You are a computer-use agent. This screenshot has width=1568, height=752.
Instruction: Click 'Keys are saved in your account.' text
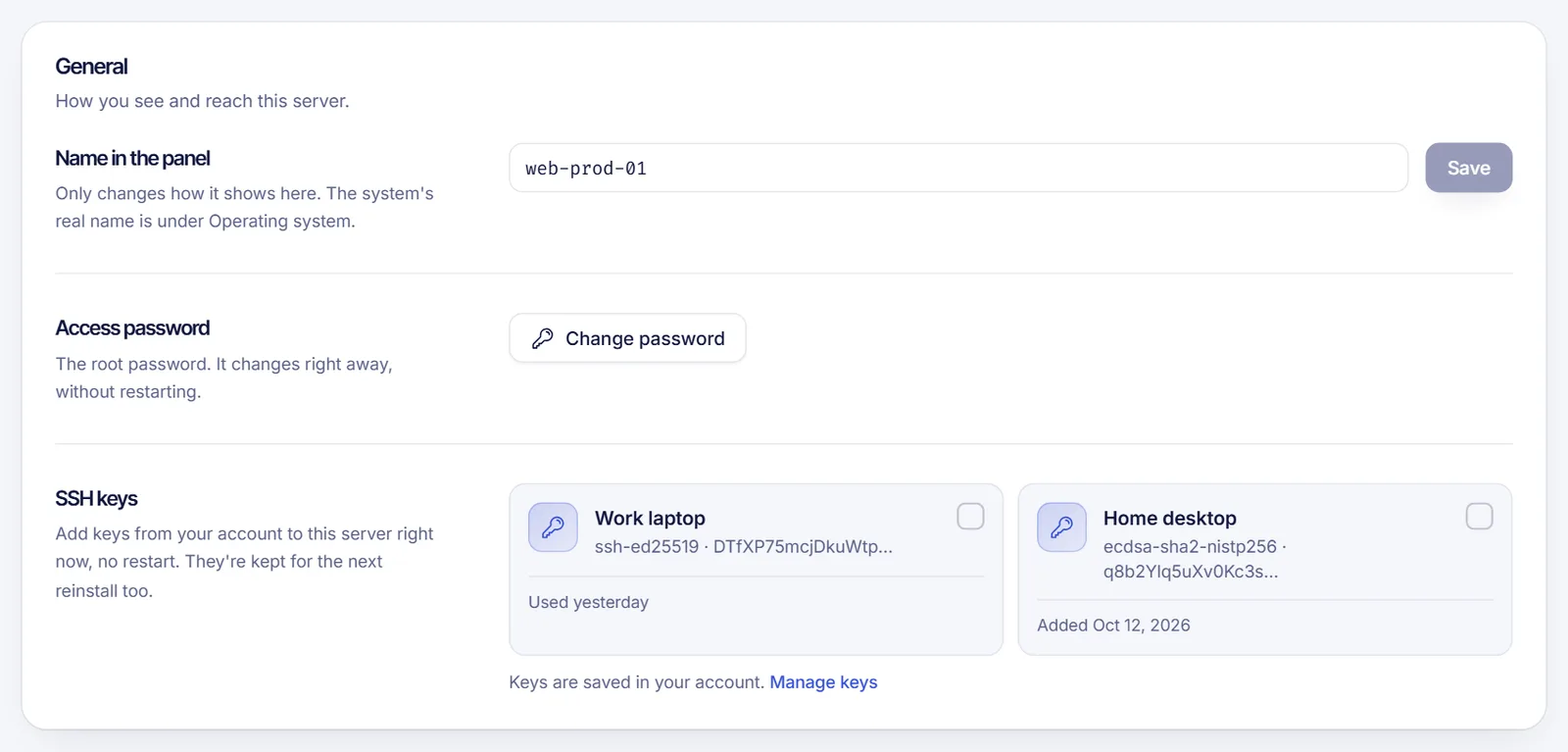tap(636, 682)
